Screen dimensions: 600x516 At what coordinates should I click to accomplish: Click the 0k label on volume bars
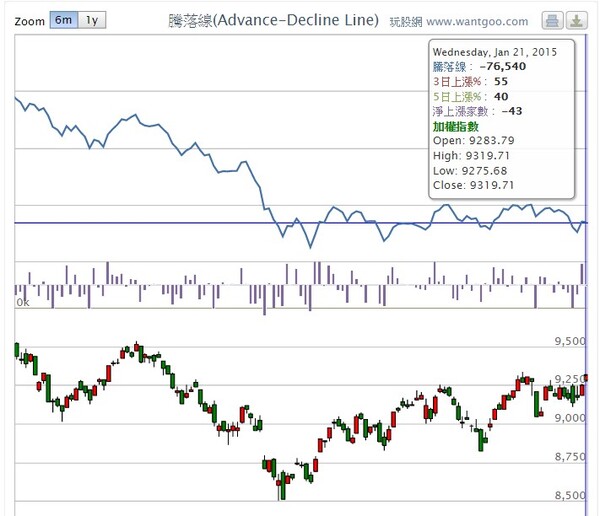click(x=21, y=301)
